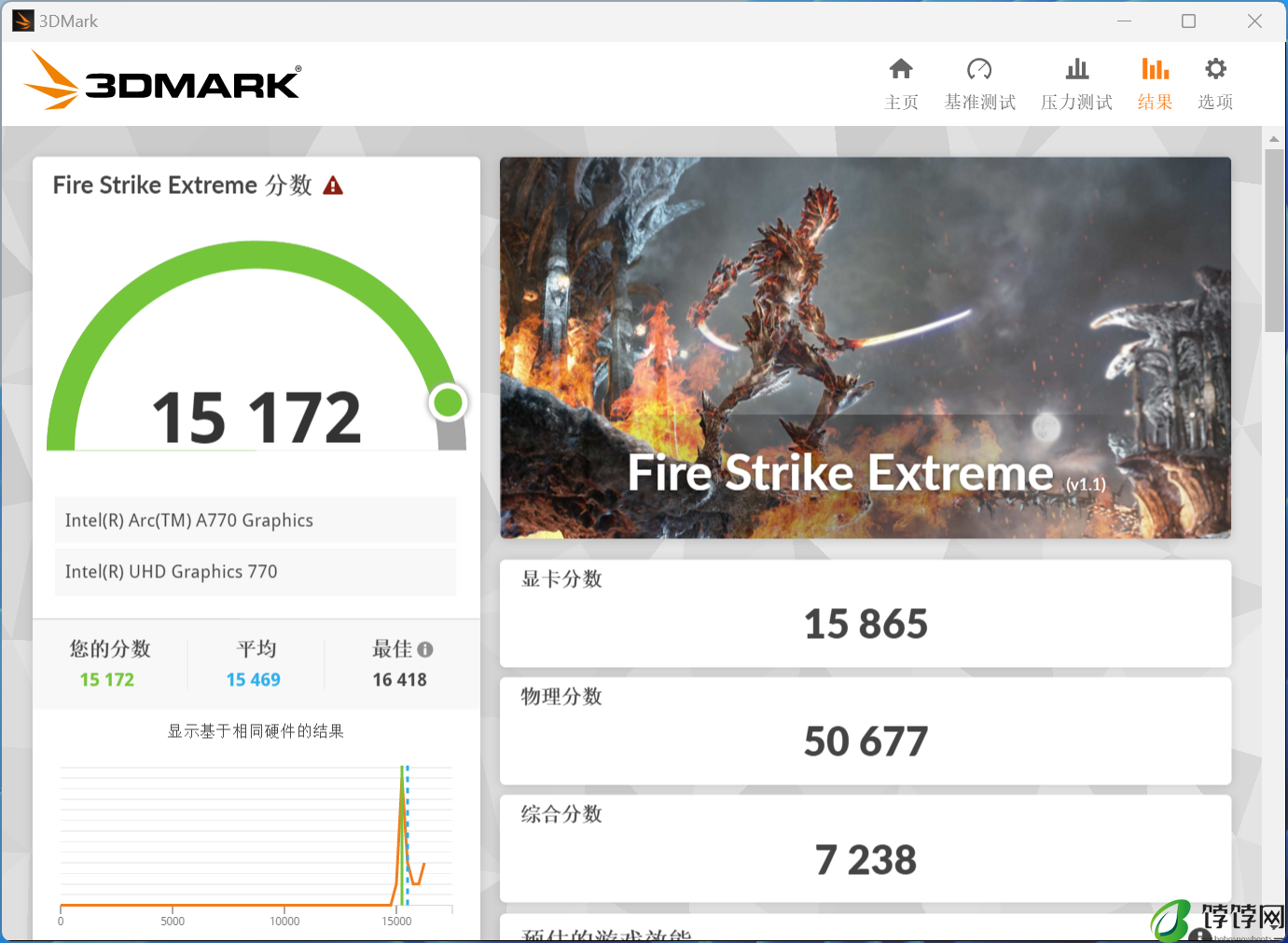Click the average score 15 469
Image resolution: width=1288 pixels, height=943 pixels.
(x=254, y=680)
